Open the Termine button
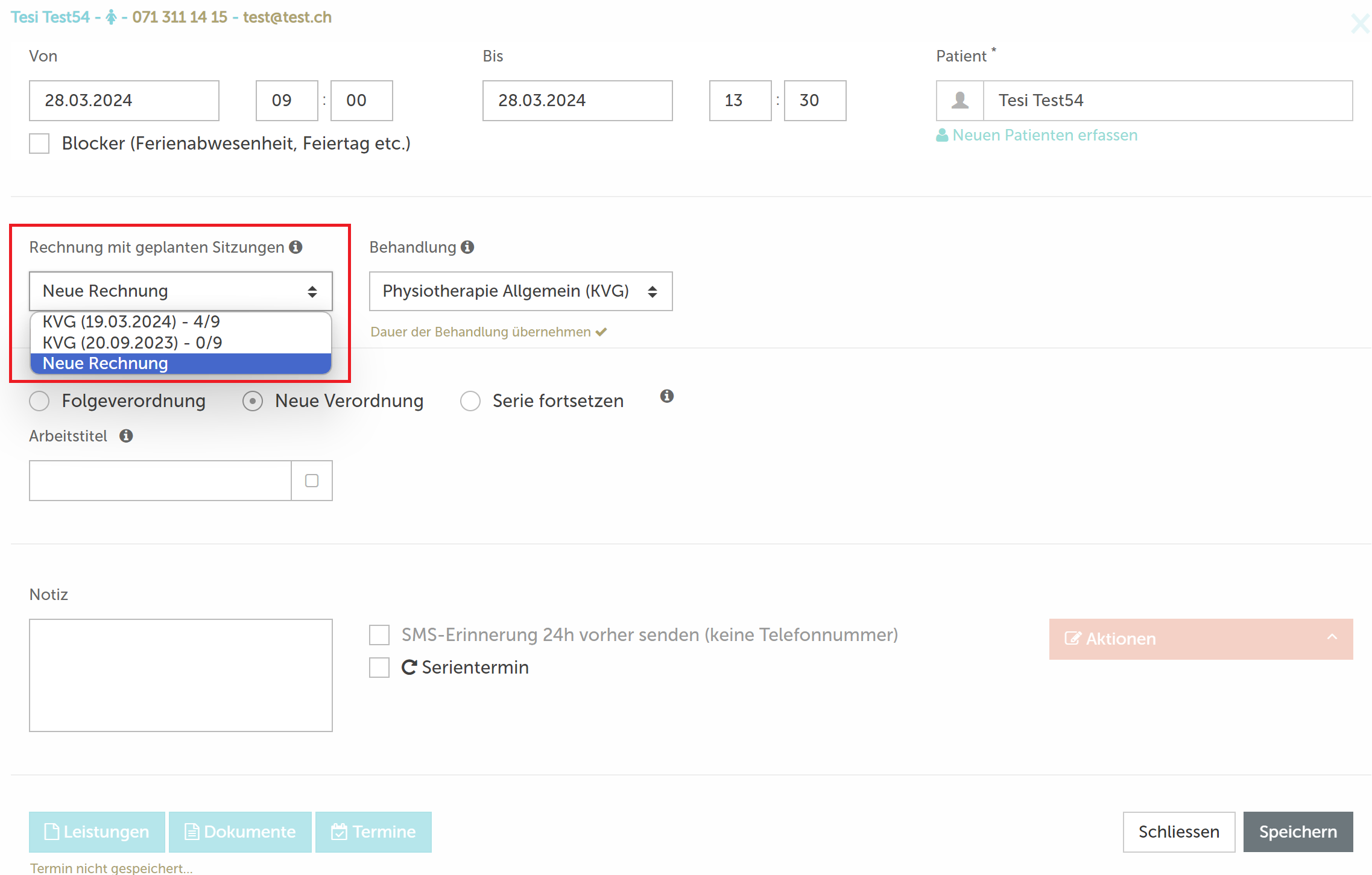 coord(373,832)
